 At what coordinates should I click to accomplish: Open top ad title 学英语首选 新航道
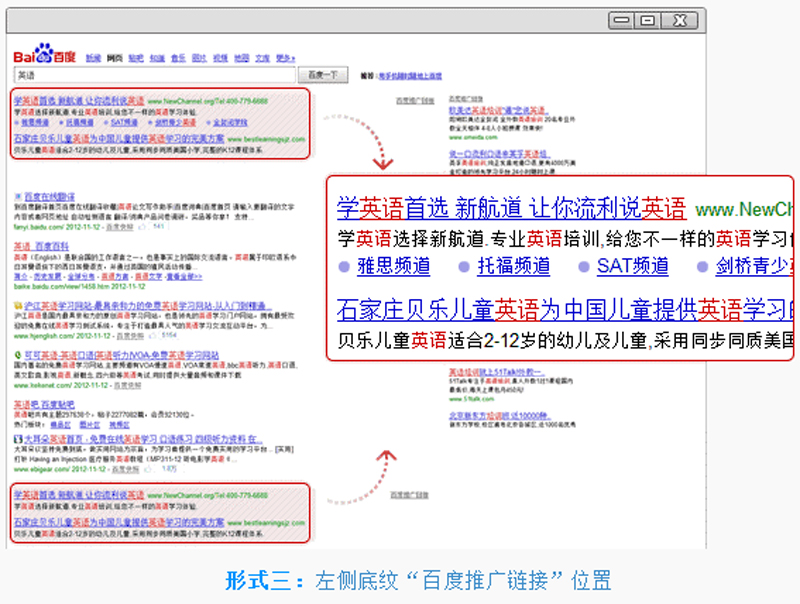tap(79, 101)
